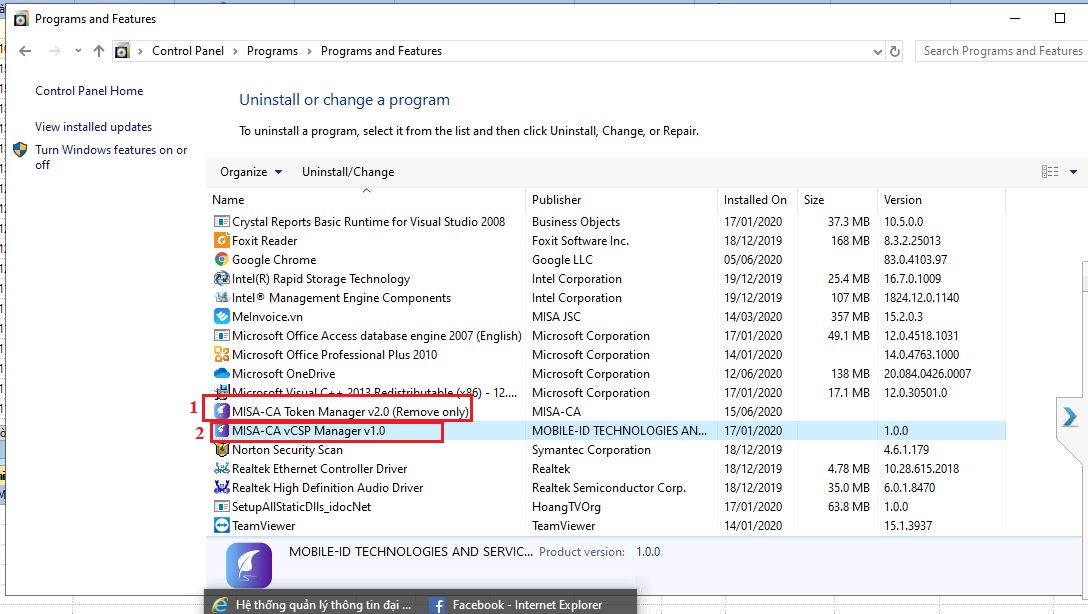Screen dimensions: 1088x614
Task: Click the Facebook icon in taskbar preview
Action: 437,605
